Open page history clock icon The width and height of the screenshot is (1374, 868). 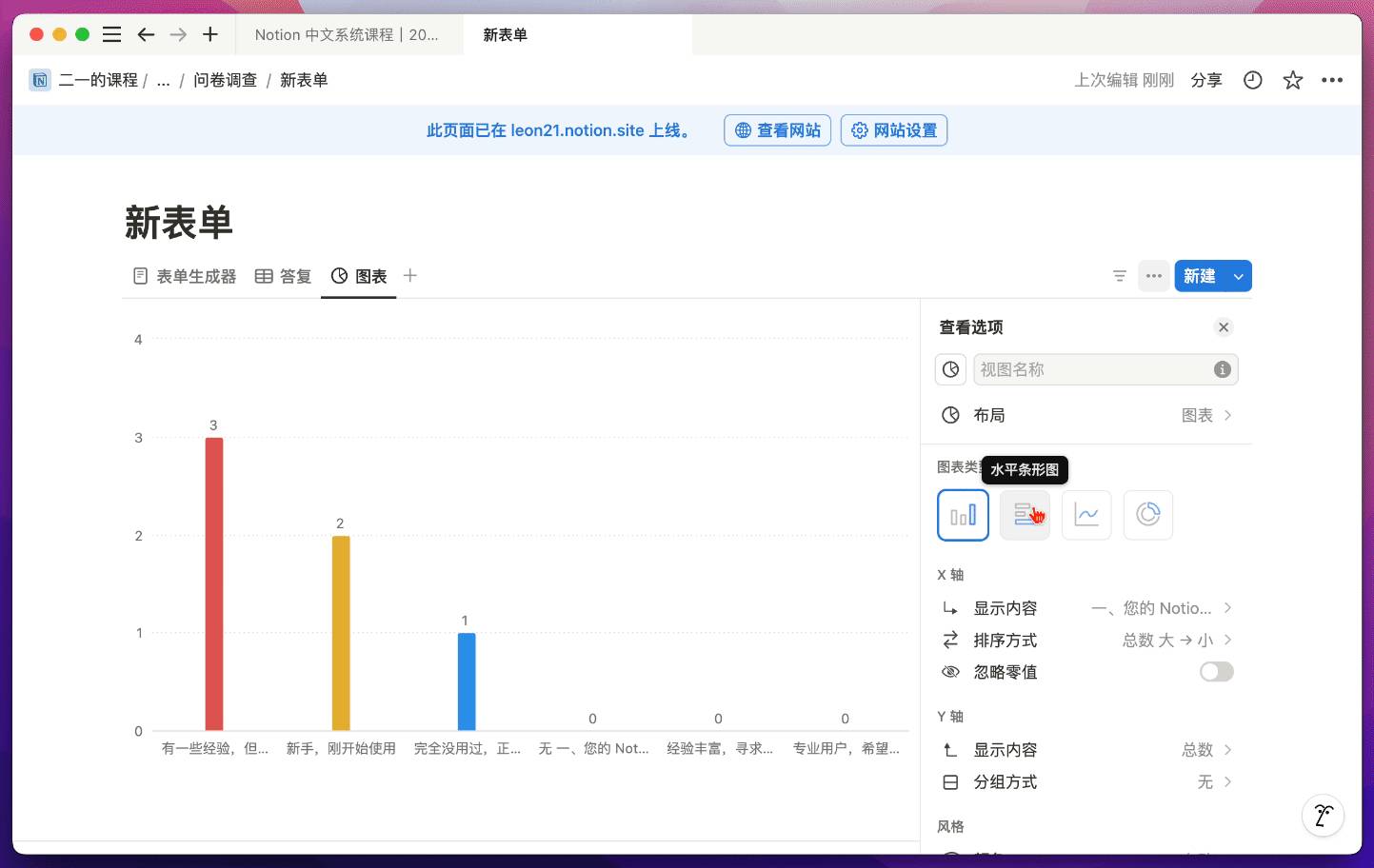tap(1253, 80)
